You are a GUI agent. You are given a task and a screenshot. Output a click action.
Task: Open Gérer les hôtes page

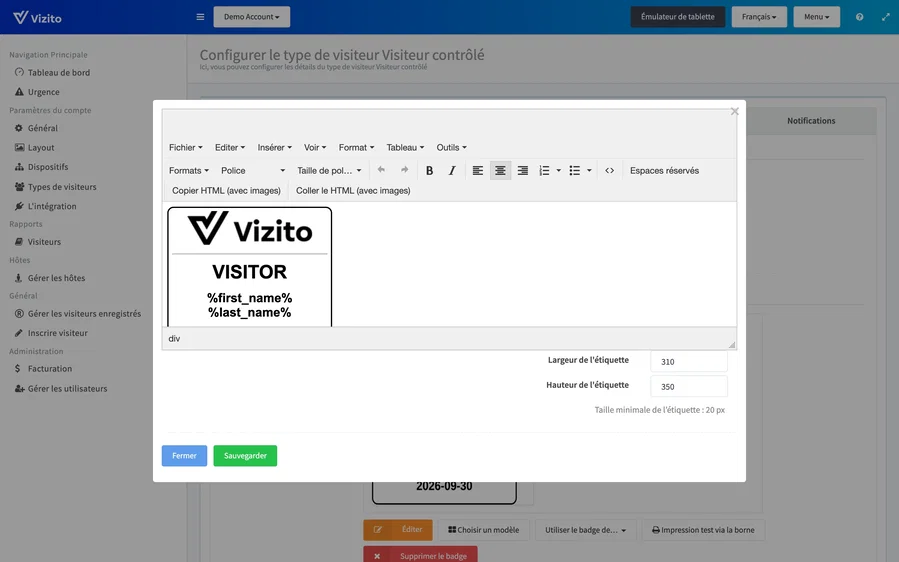pyautogui.click(x=50, y=278)
